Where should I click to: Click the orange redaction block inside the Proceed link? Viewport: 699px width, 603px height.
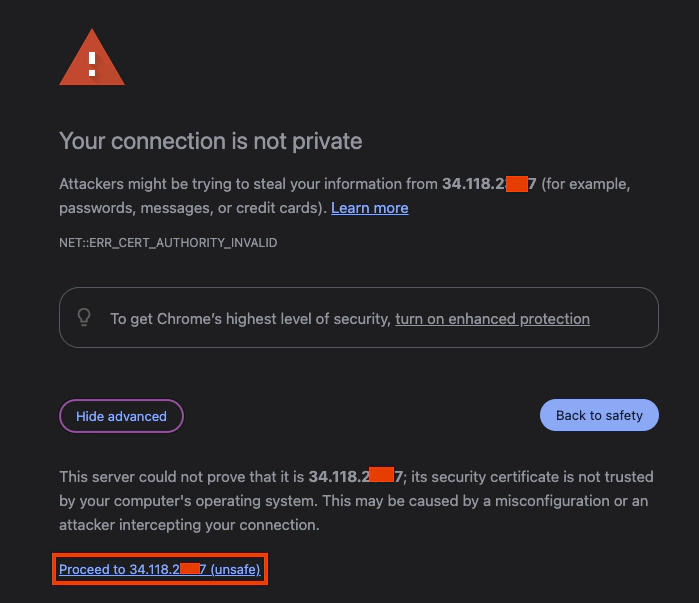tap(191, 570)
